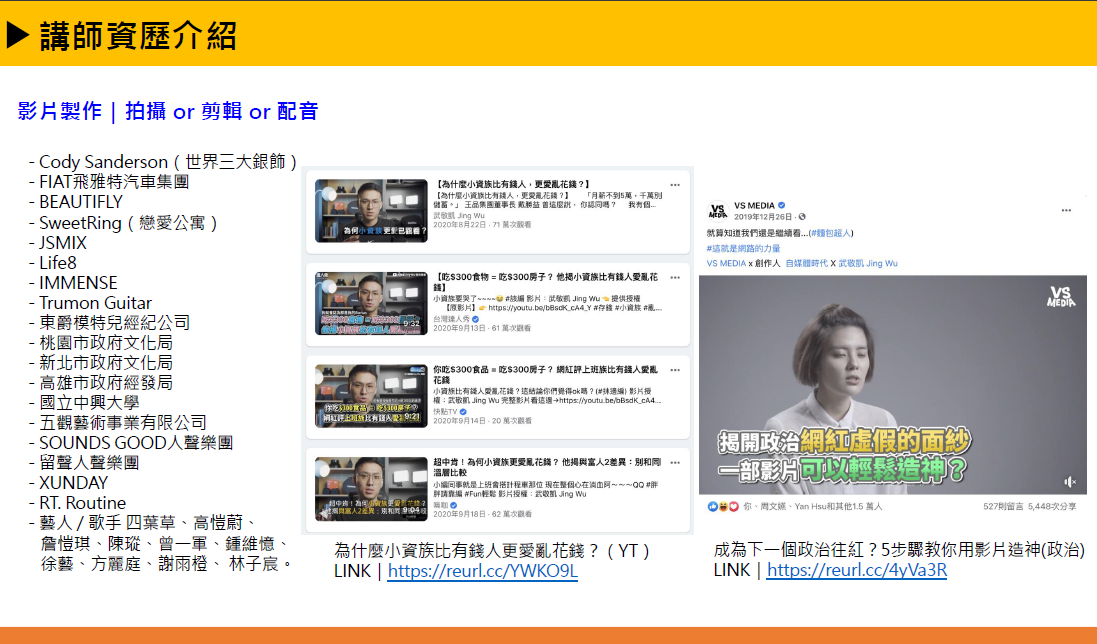Open the three-dot menu for the 台灣達人秀 video
Viewport: 1097px width, 644px height.
tap(675, 274)
